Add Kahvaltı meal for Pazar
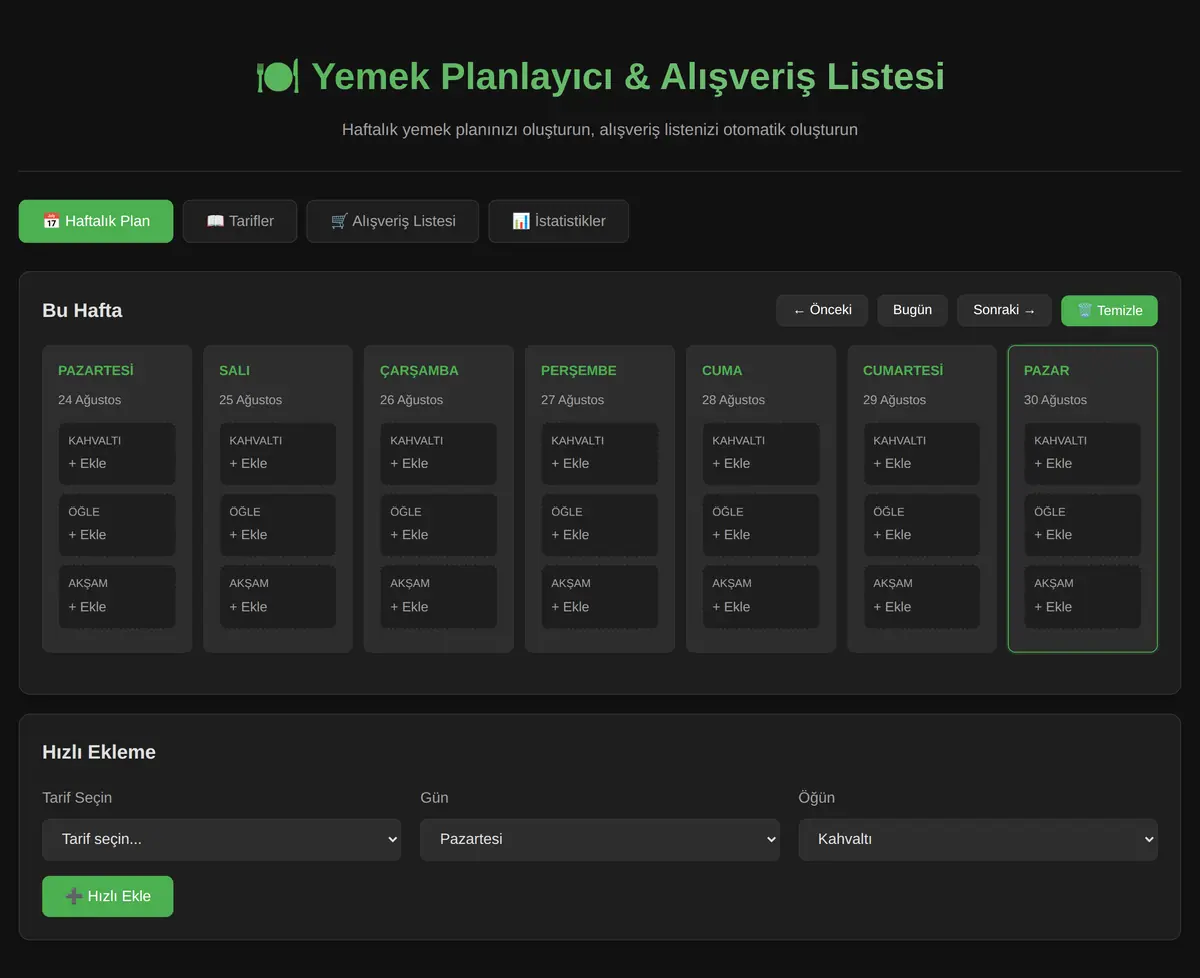The height and width of the screenshot is (978, 1200). [1083, 453]
